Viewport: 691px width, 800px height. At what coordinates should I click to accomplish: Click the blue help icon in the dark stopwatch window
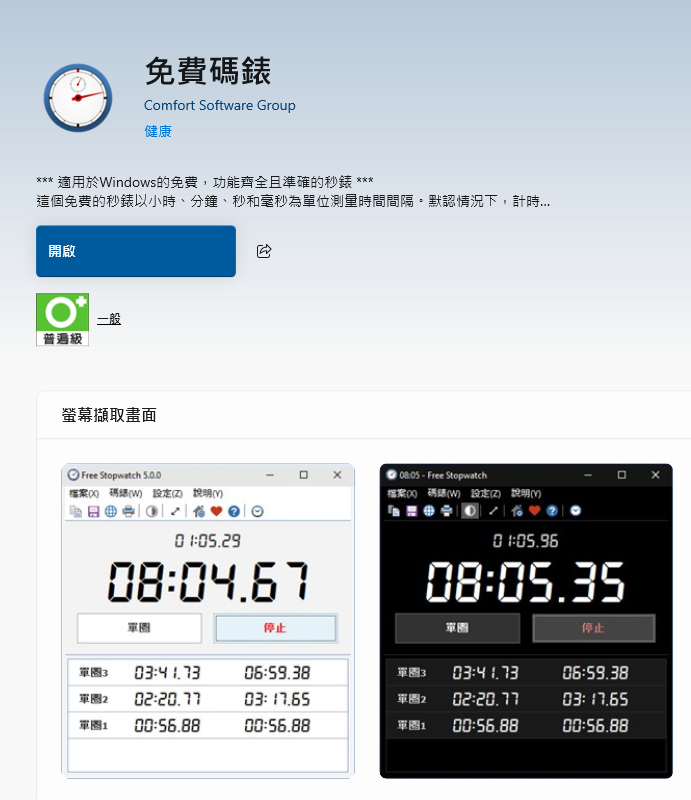click(x=552, y=511)
